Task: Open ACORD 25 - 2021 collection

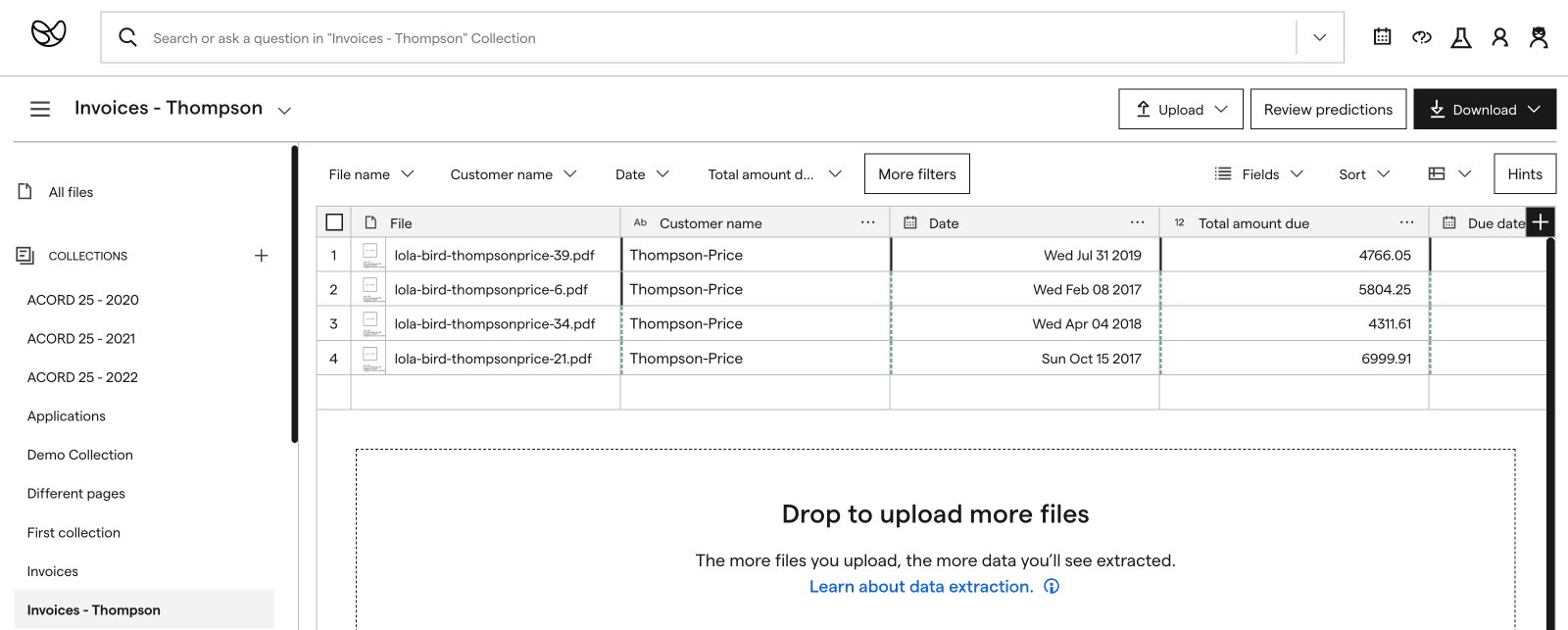Action: pyautogui.click(x=81, y=338)
